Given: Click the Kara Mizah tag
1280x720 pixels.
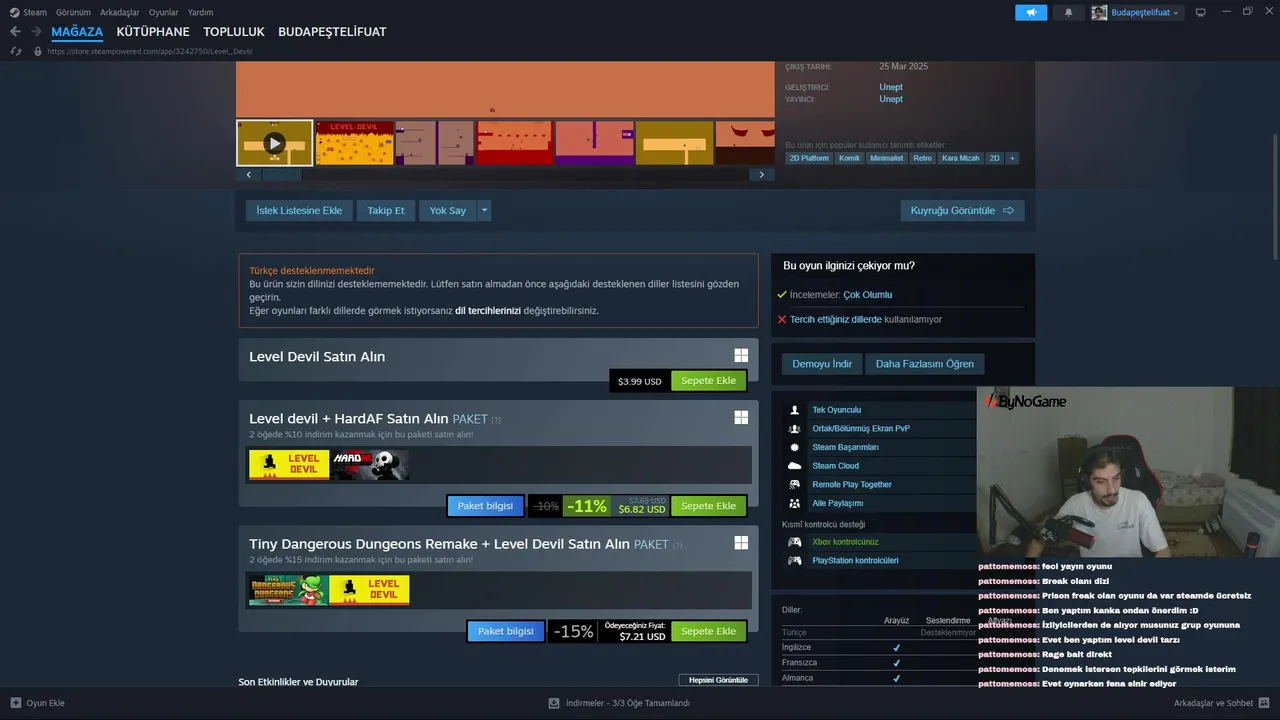Looking at the screenshot, I should (x=961, y=158).
